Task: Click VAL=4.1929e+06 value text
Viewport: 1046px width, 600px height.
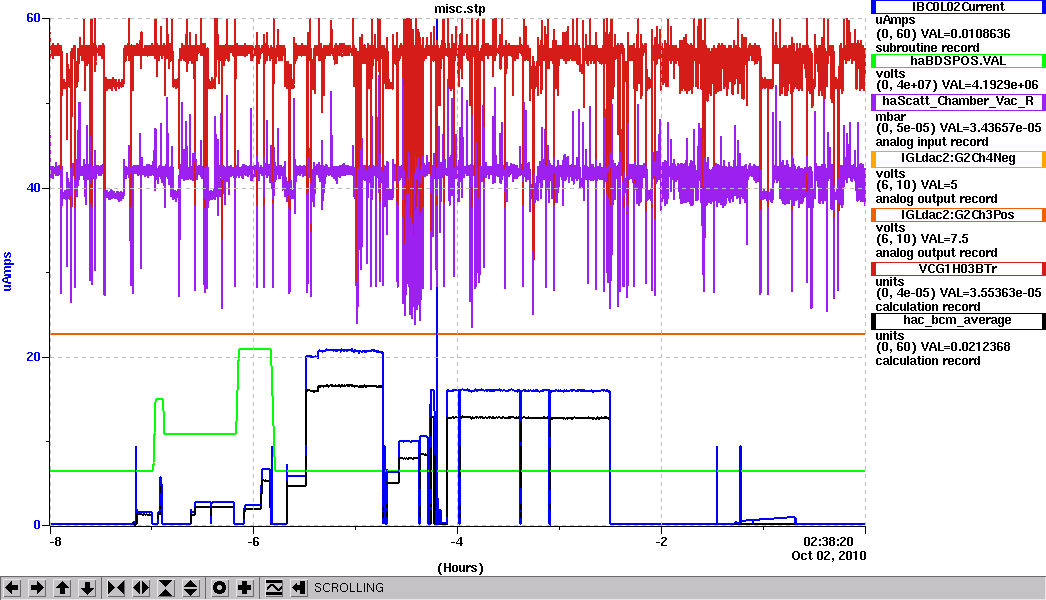Action: click(989, 85)
